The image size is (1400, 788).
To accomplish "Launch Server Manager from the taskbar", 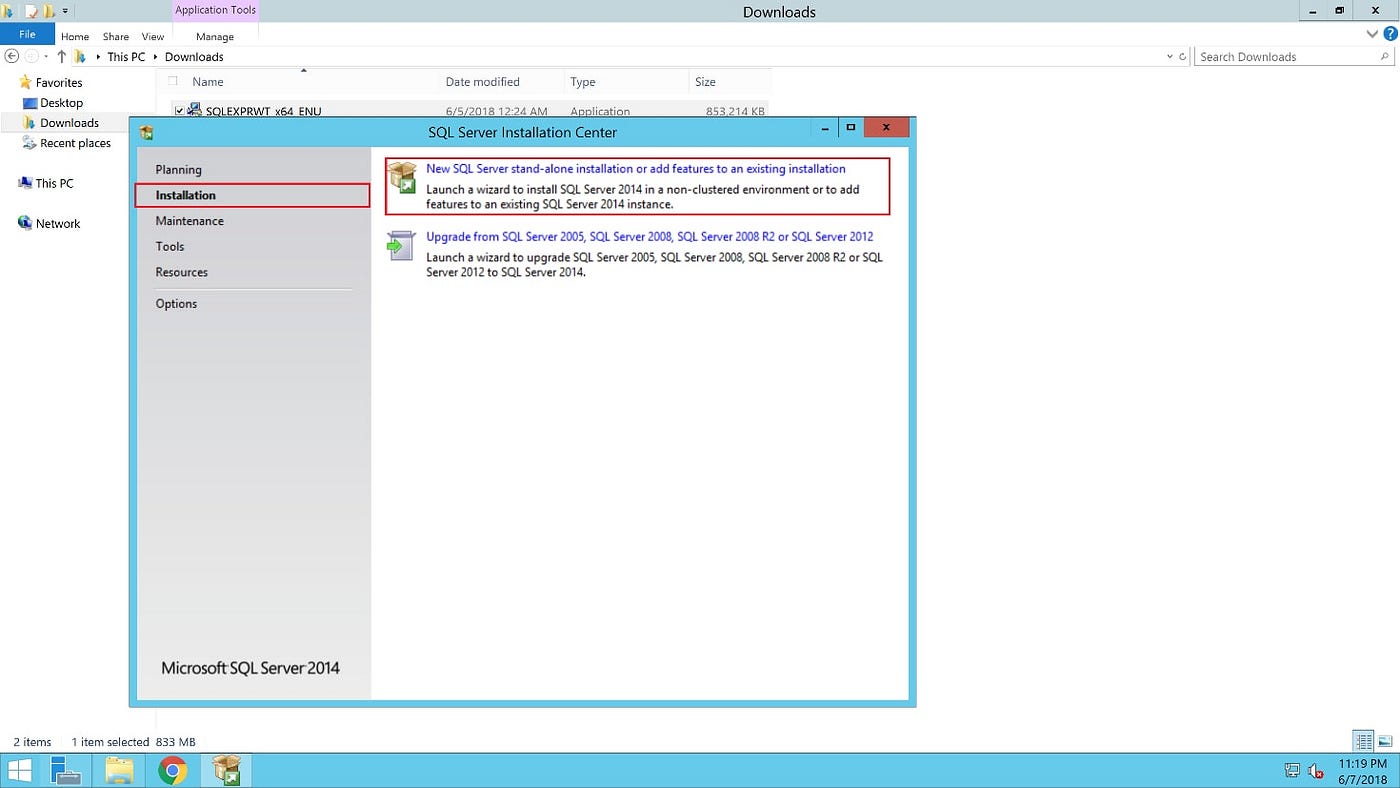I will coord(67,771).
